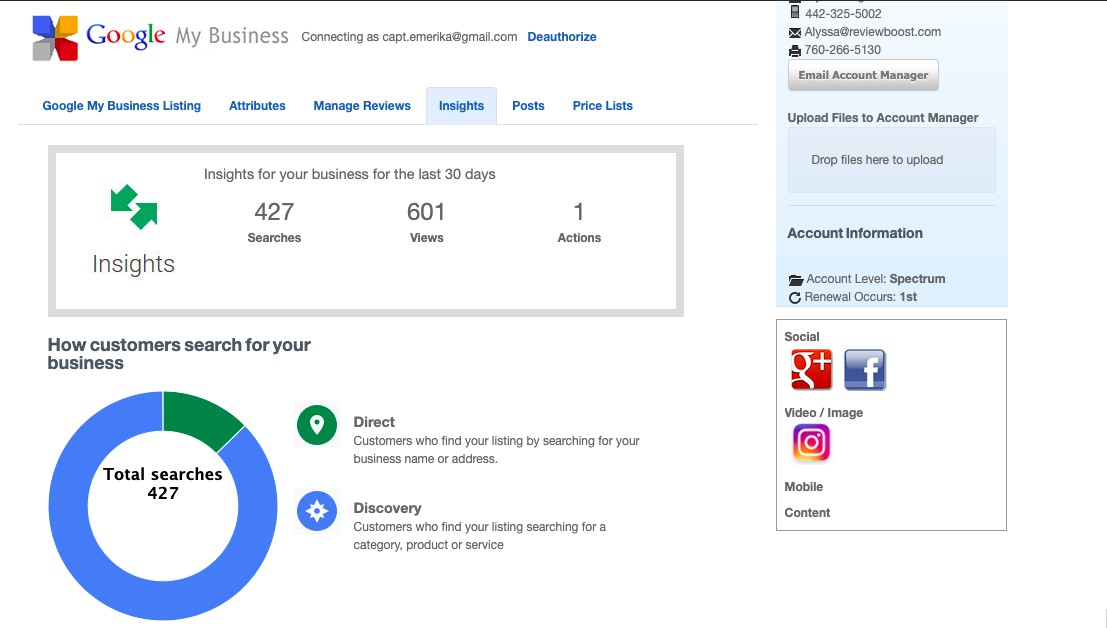Open the Mobile section in sidebar

pyautogui.click(x=803, y=487)
